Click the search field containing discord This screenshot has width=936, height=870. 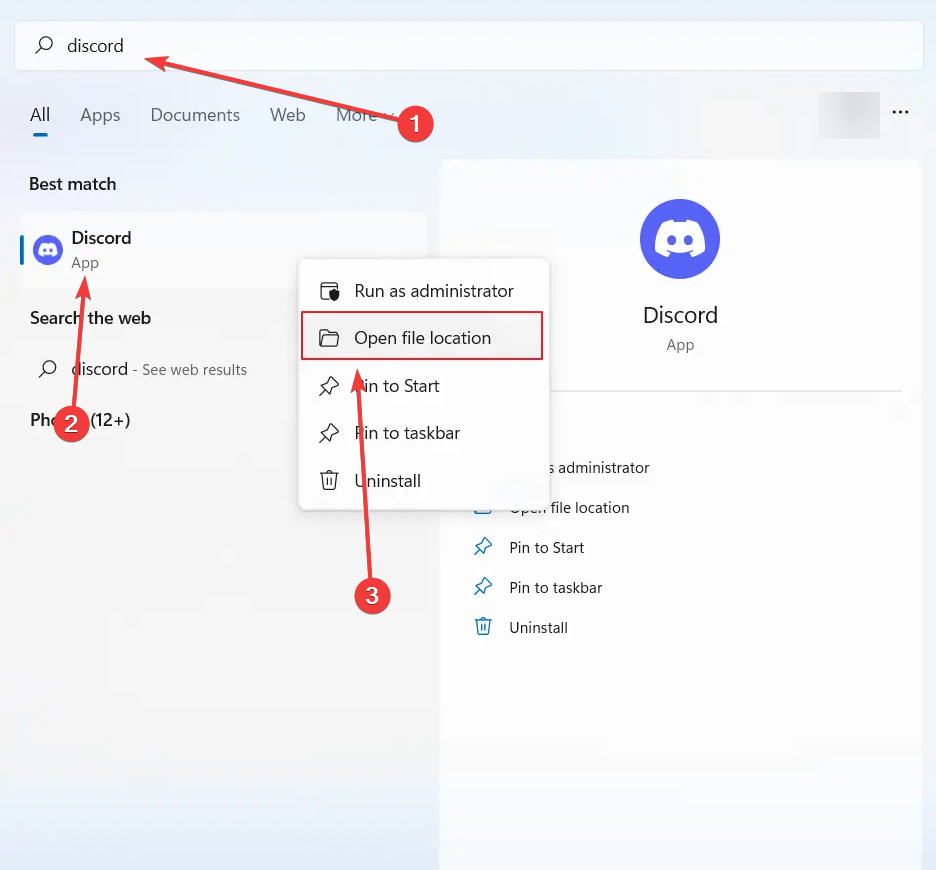click(x=469, y=45)
